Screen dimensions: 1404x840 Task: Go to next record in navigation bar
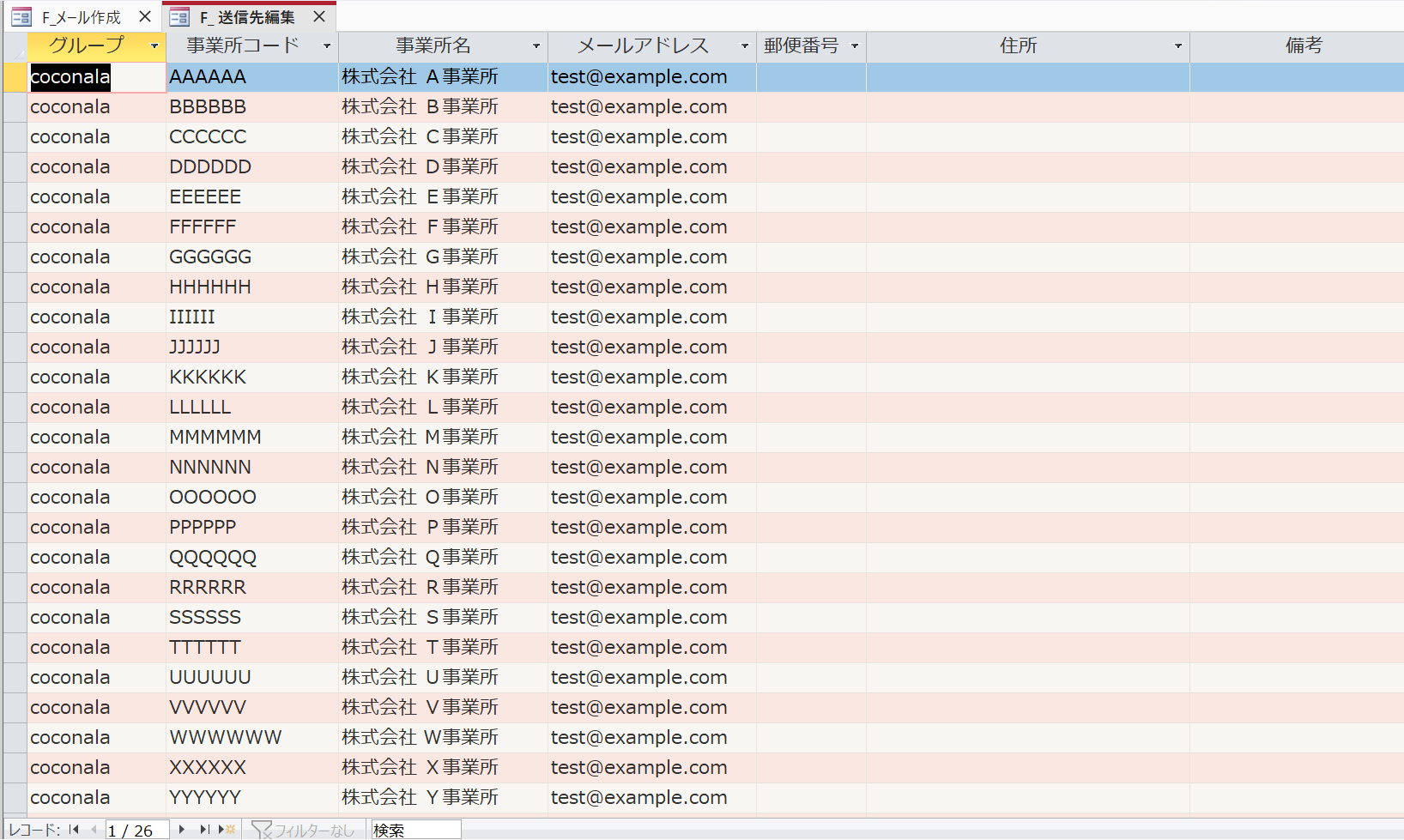[182, 830]
